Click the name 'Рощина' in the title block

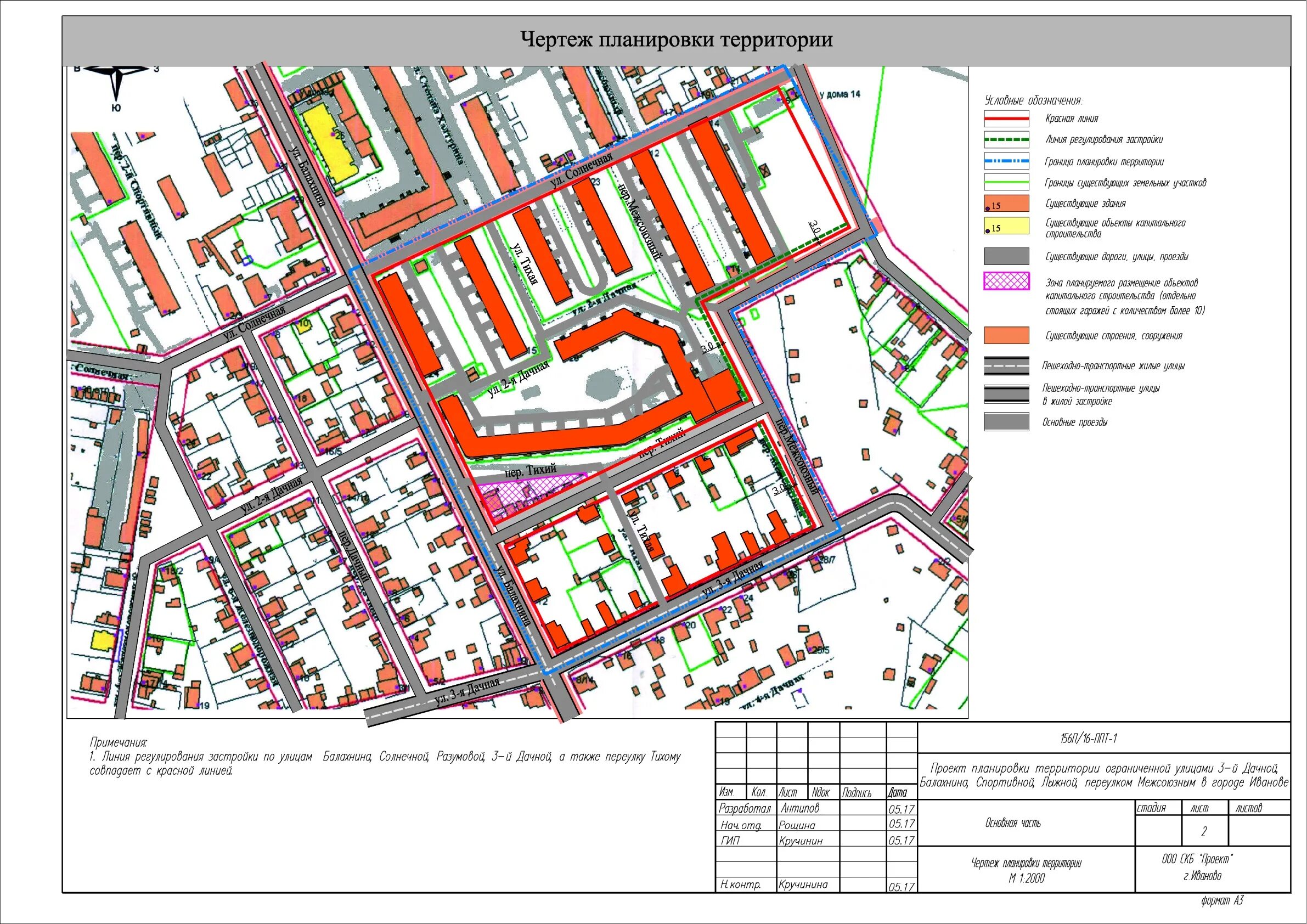[x=797, y=825]
